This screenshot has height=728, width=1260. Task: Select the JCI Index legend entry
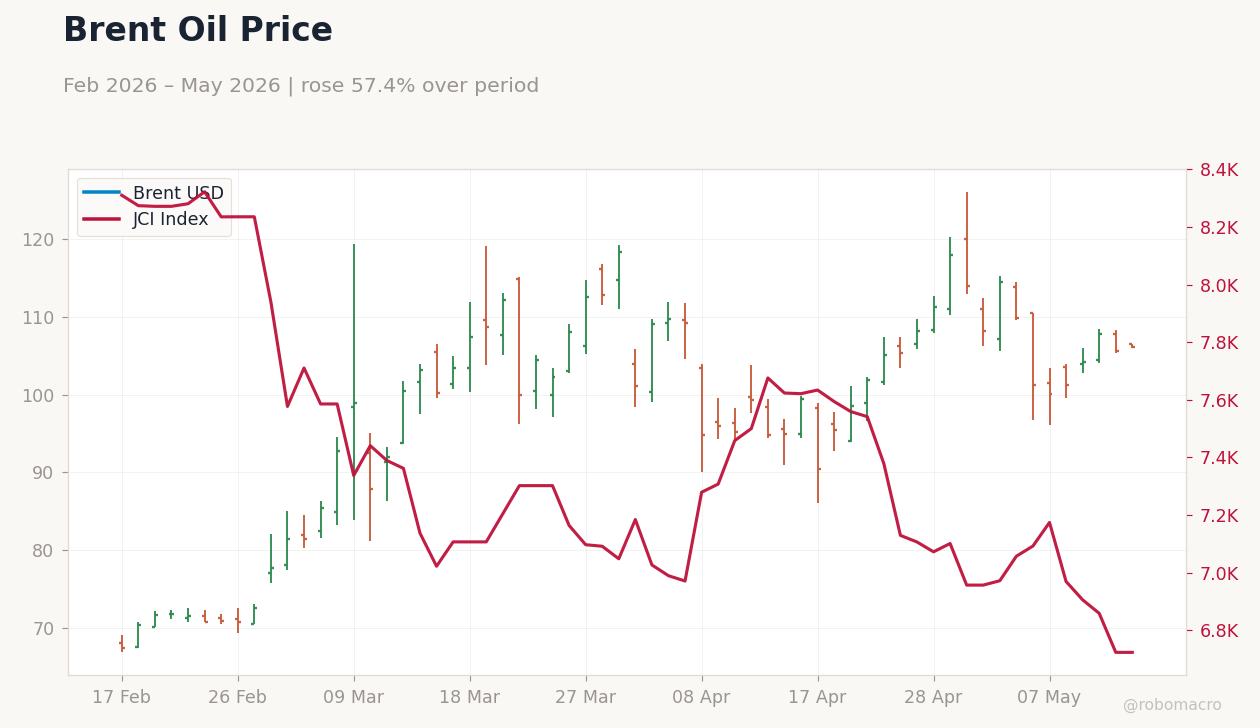(x=145, y=219)
